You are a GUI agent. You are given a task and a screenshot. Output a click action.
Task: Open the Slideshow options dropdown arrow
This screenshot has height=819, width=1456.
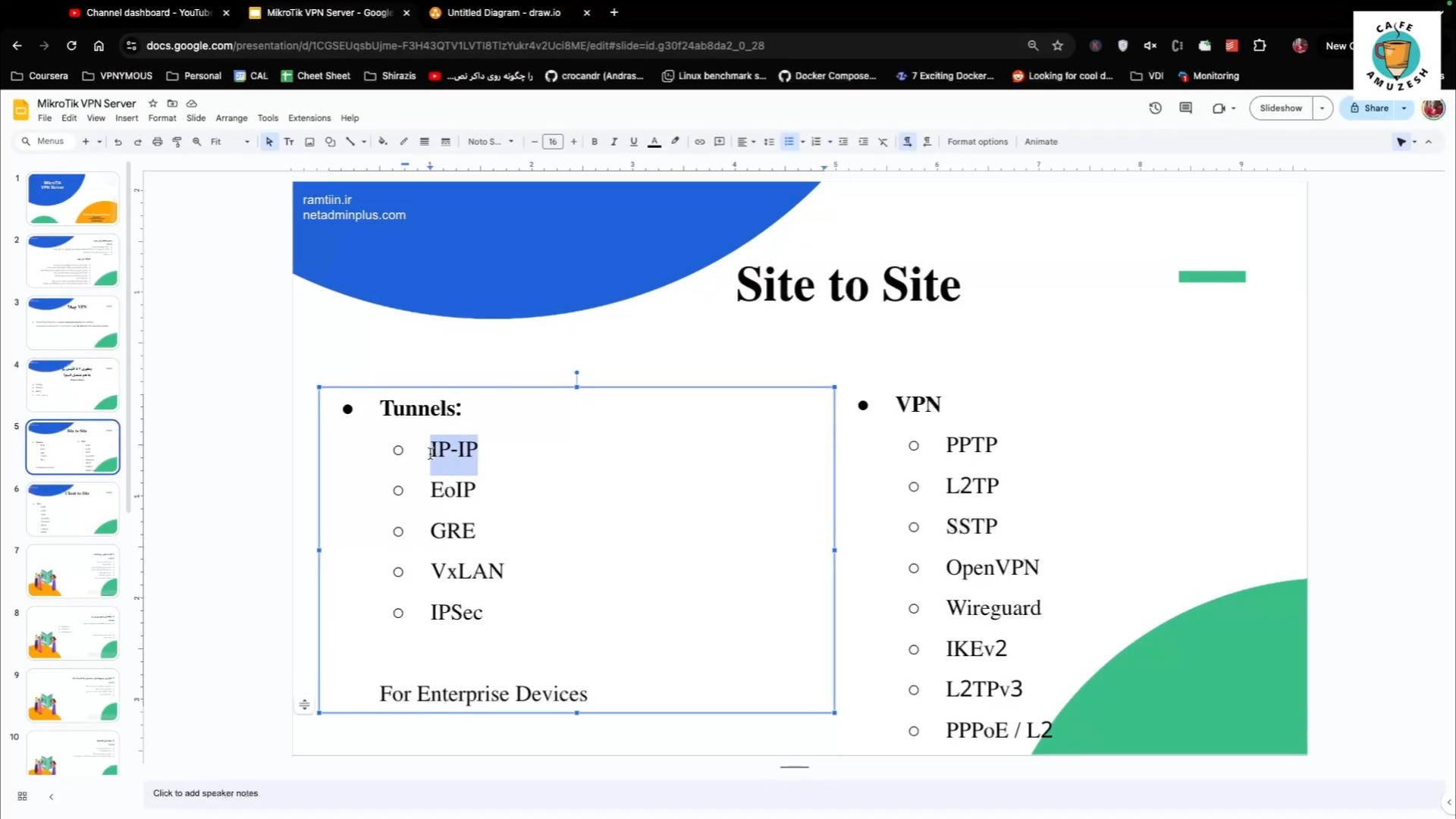(1322, 108)
